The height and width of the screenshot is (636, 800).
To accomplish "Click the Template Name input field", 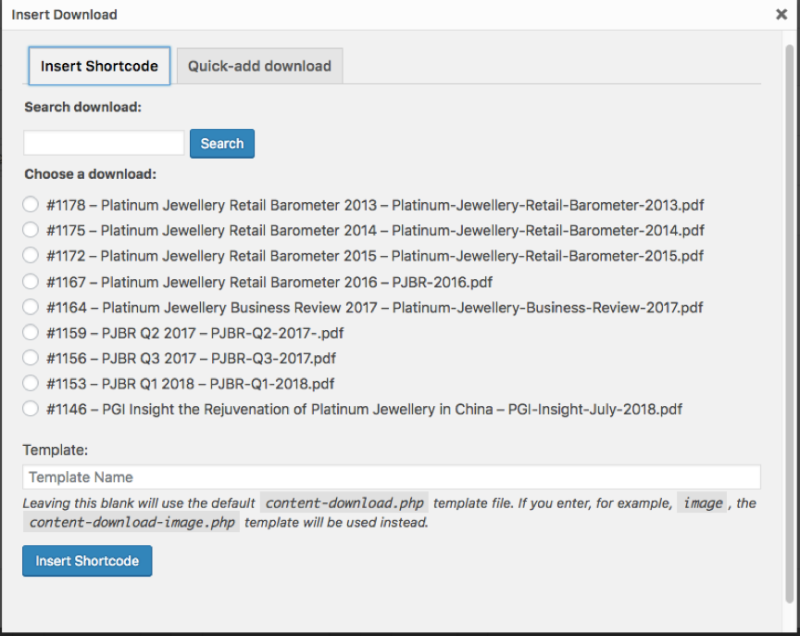I will pyautogui.click(x=391, y=477).
